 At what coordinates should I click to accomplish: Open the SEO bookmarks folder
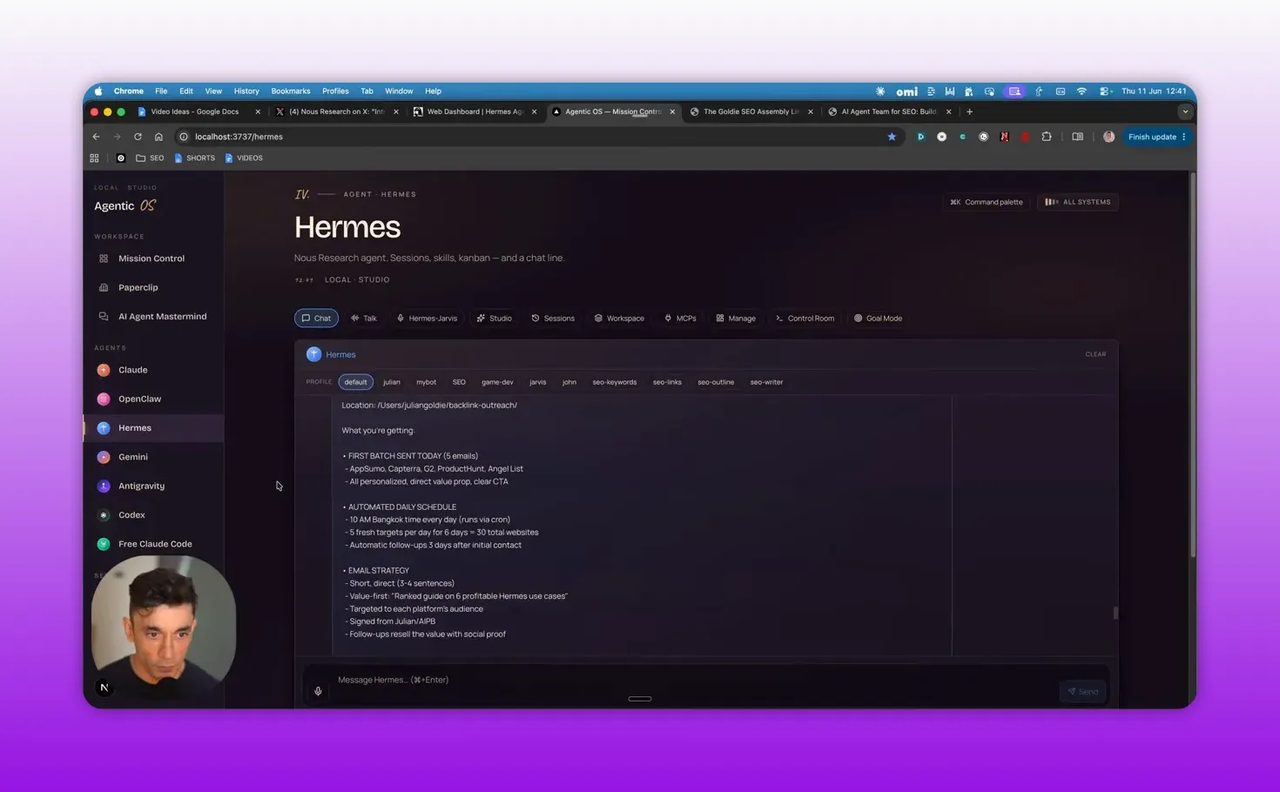click(x=150, y=158)
